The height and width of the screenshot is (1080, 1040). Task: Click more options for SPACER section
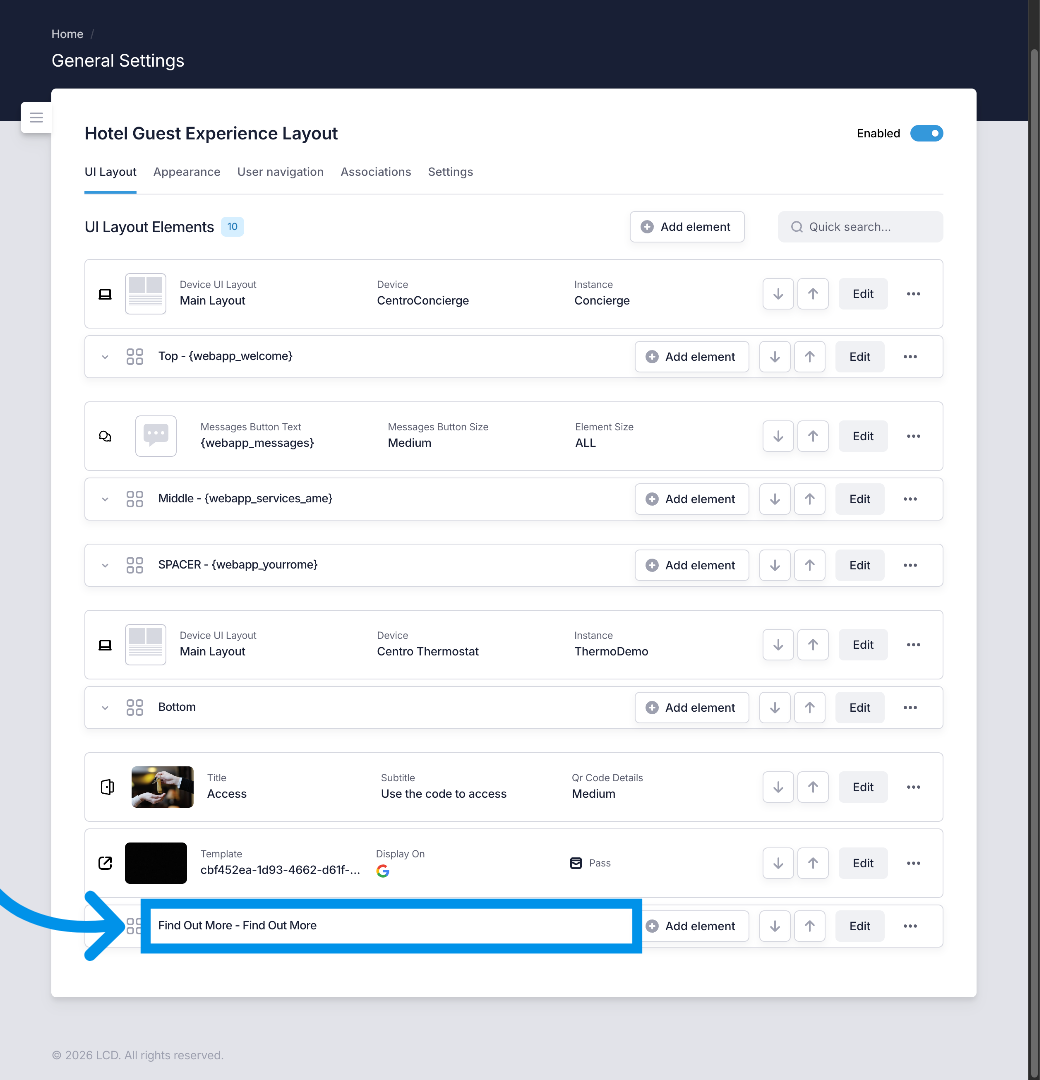910,565
